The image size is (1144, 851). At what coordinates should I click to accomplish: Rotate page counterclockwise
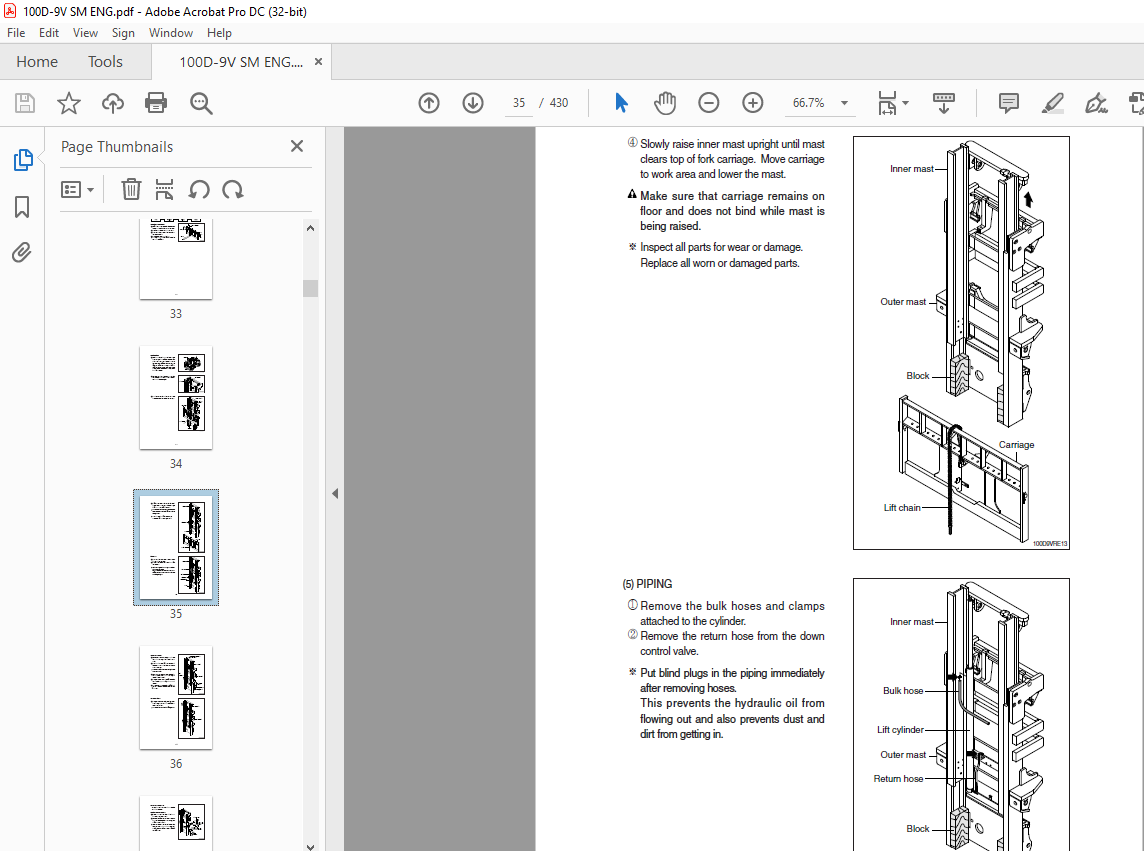click(x=198, y=190)
